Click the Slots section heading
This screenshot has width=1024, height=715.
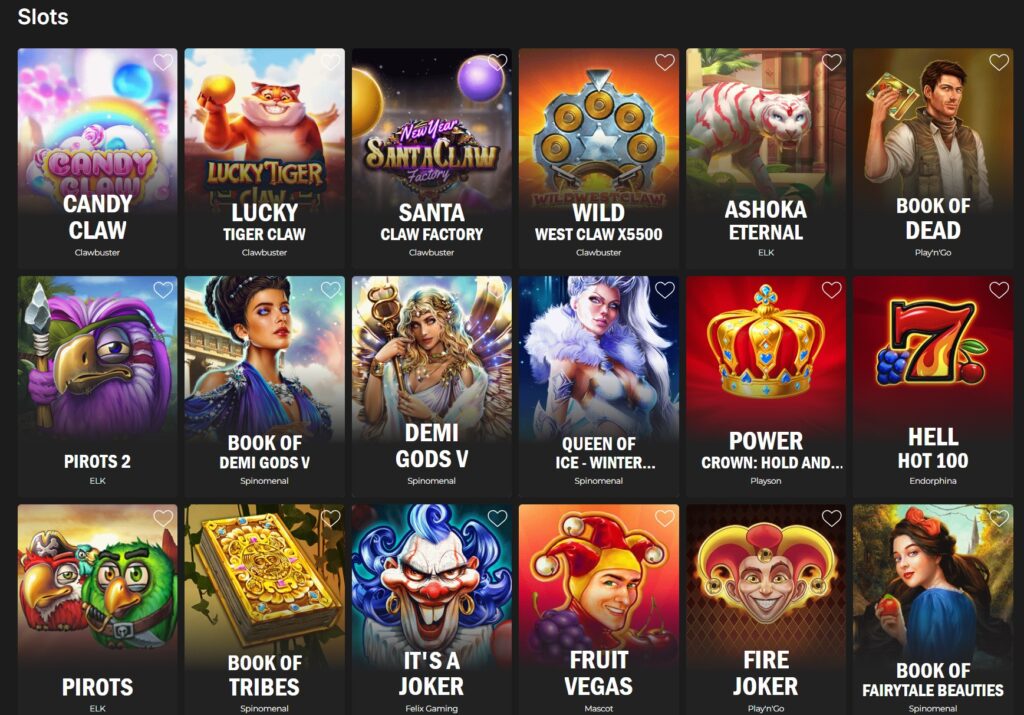tap(43, 16)
